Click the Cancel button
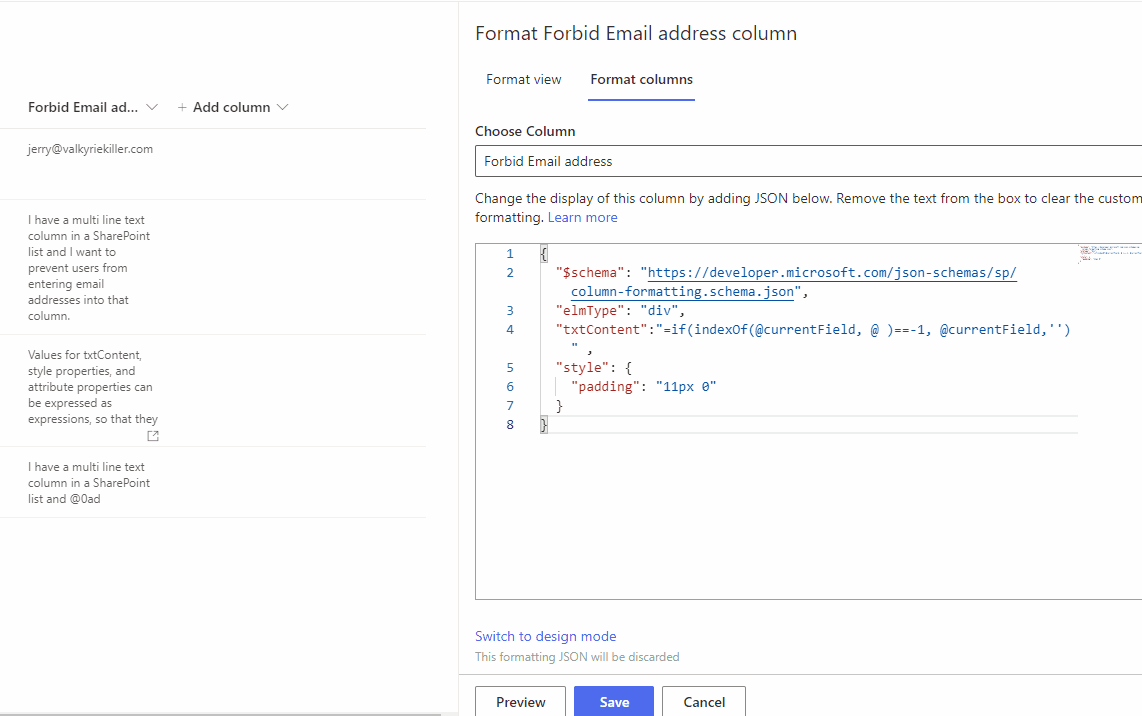The height and width of the screenshot is (716, 1142). coord(703,701)
